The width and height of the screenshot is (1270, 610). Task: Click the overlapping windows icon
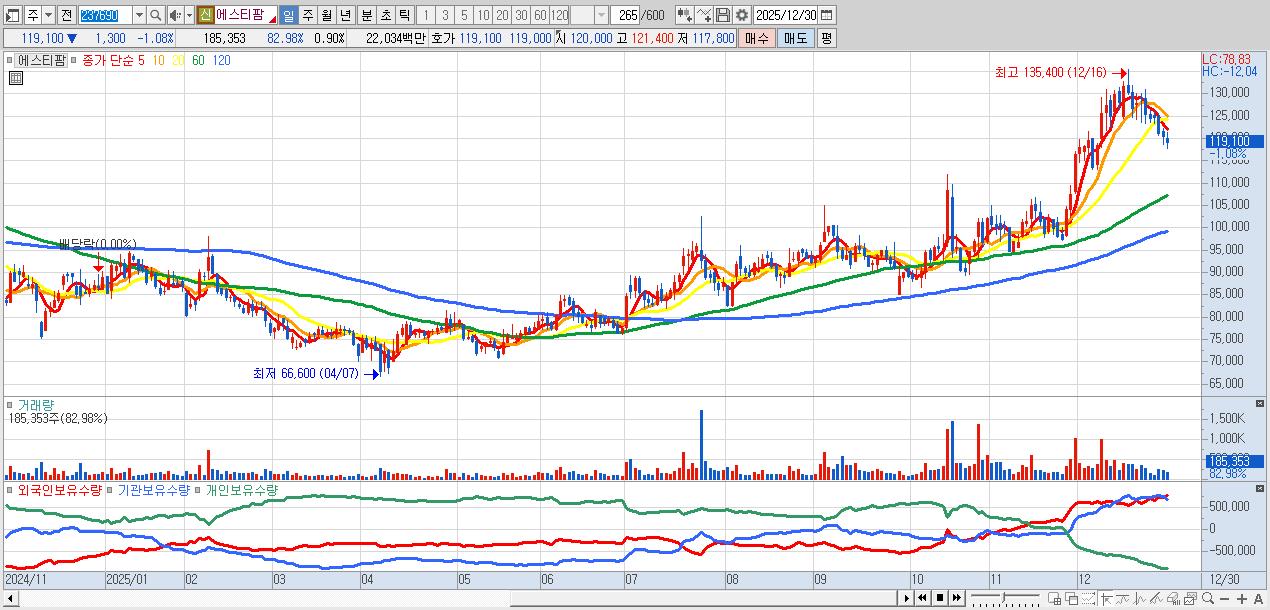(1072, 599)
